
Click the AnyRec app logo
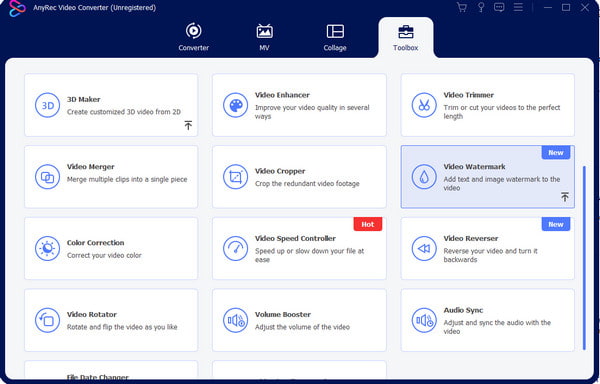(x=17, y=8)
